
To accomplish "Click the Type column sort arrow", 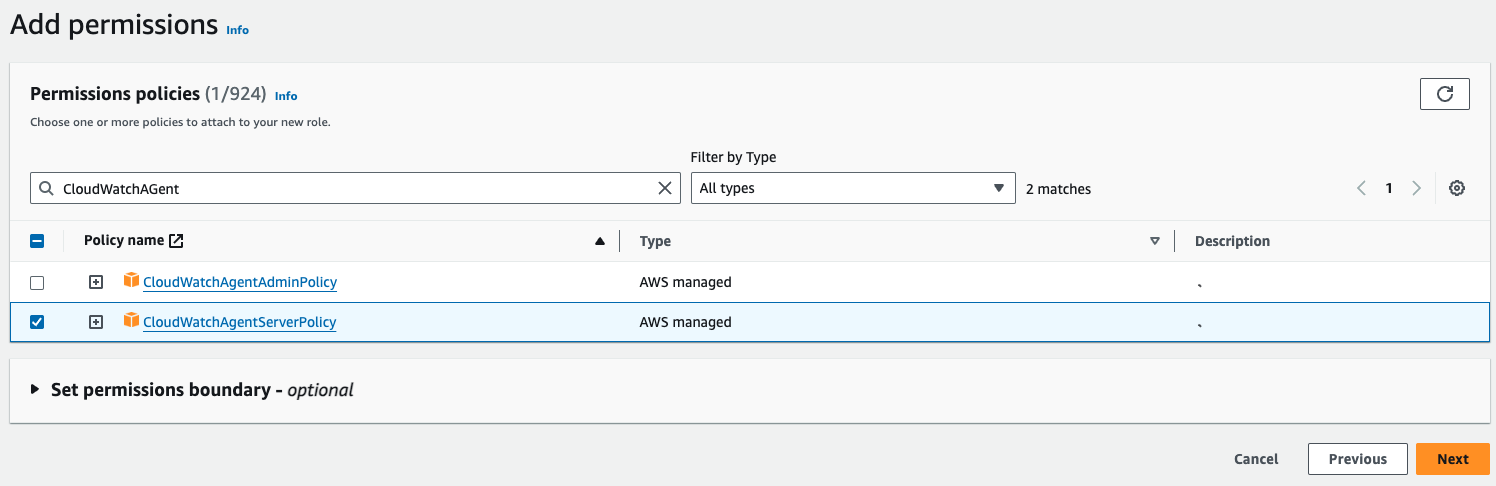I will [1155, 241].
